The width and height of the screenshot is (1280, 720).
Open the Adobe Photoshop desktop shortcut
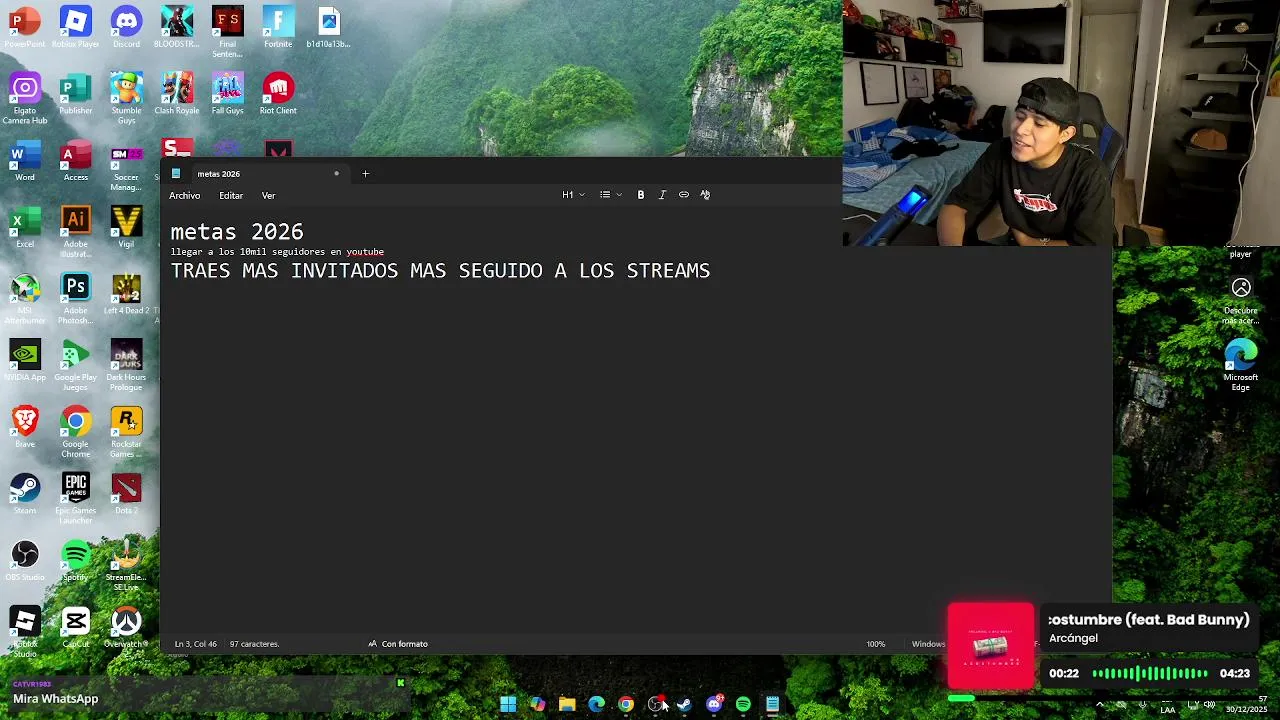tap(76, 299)
